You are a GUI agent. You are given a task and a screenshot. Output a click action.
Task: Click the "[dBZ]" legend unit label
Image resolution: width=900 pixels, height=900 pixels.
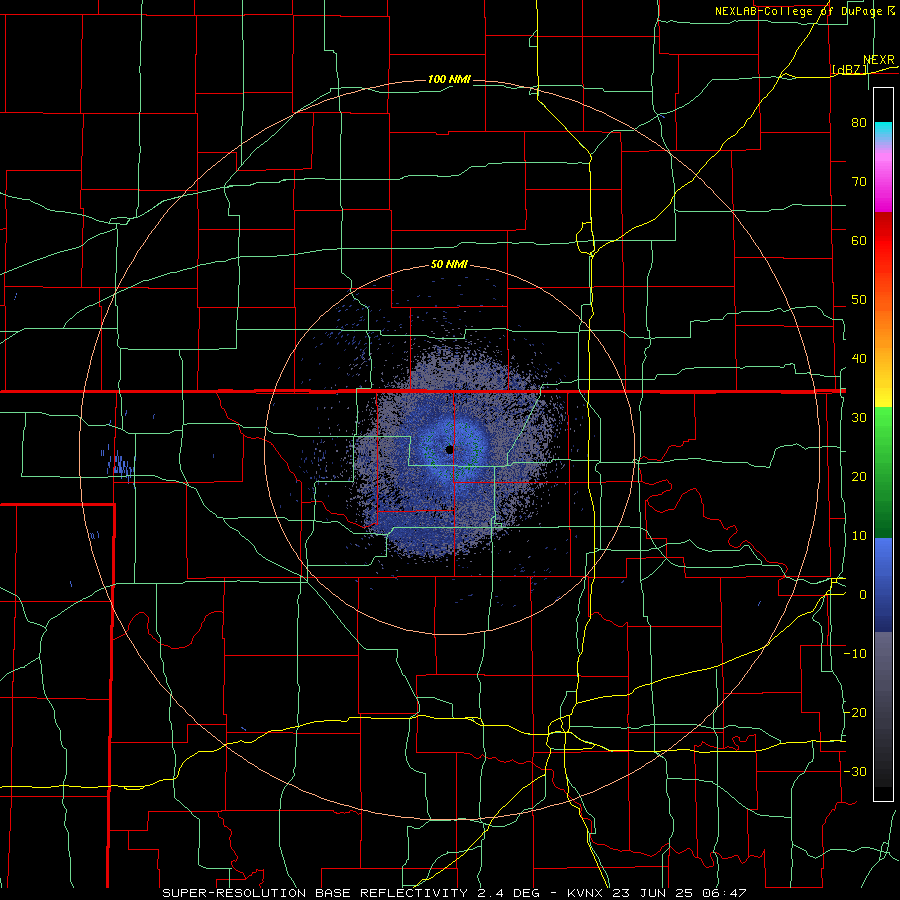coord(849,70)
